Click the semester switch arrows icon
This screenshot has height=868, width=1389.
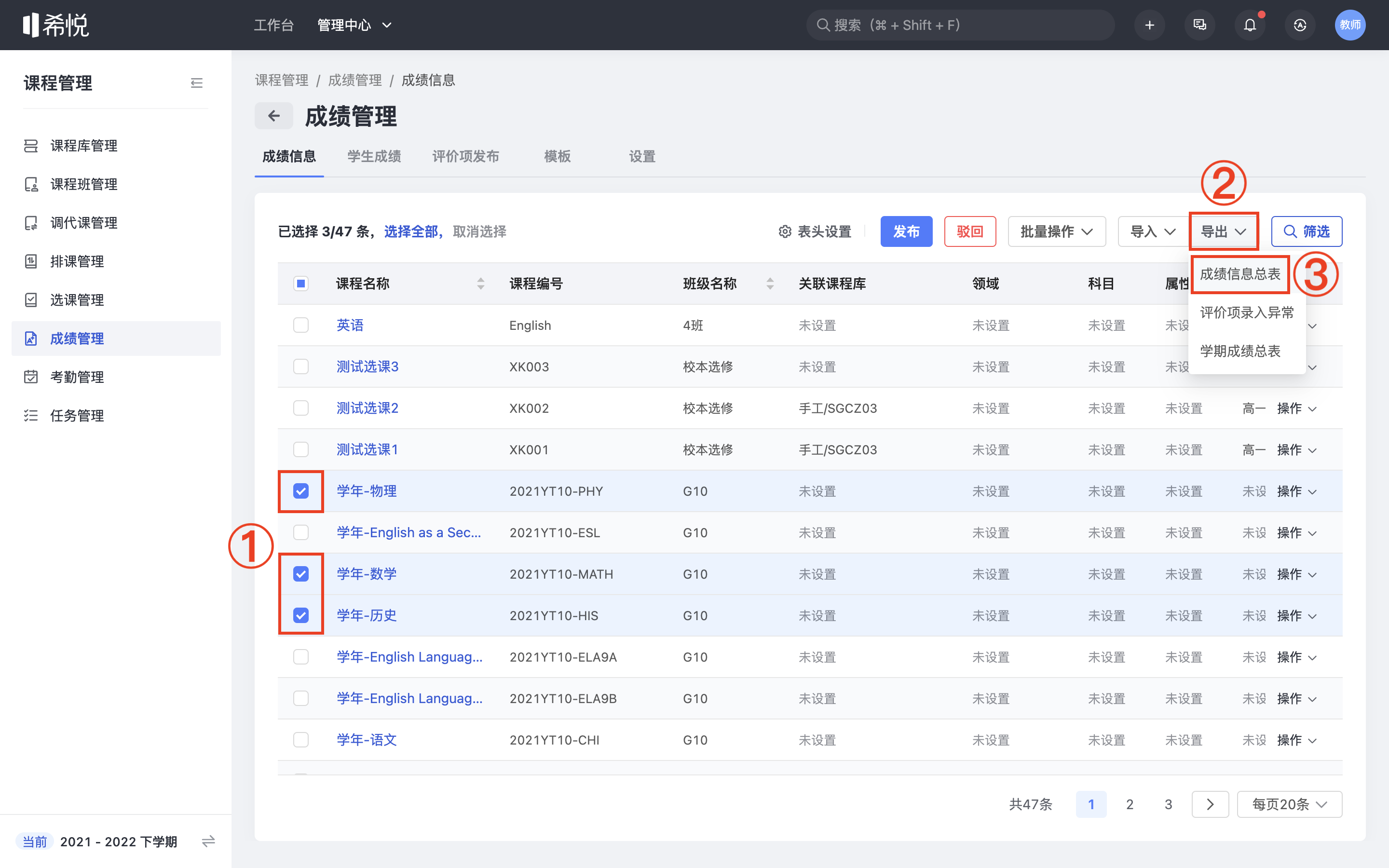(208, 841)
